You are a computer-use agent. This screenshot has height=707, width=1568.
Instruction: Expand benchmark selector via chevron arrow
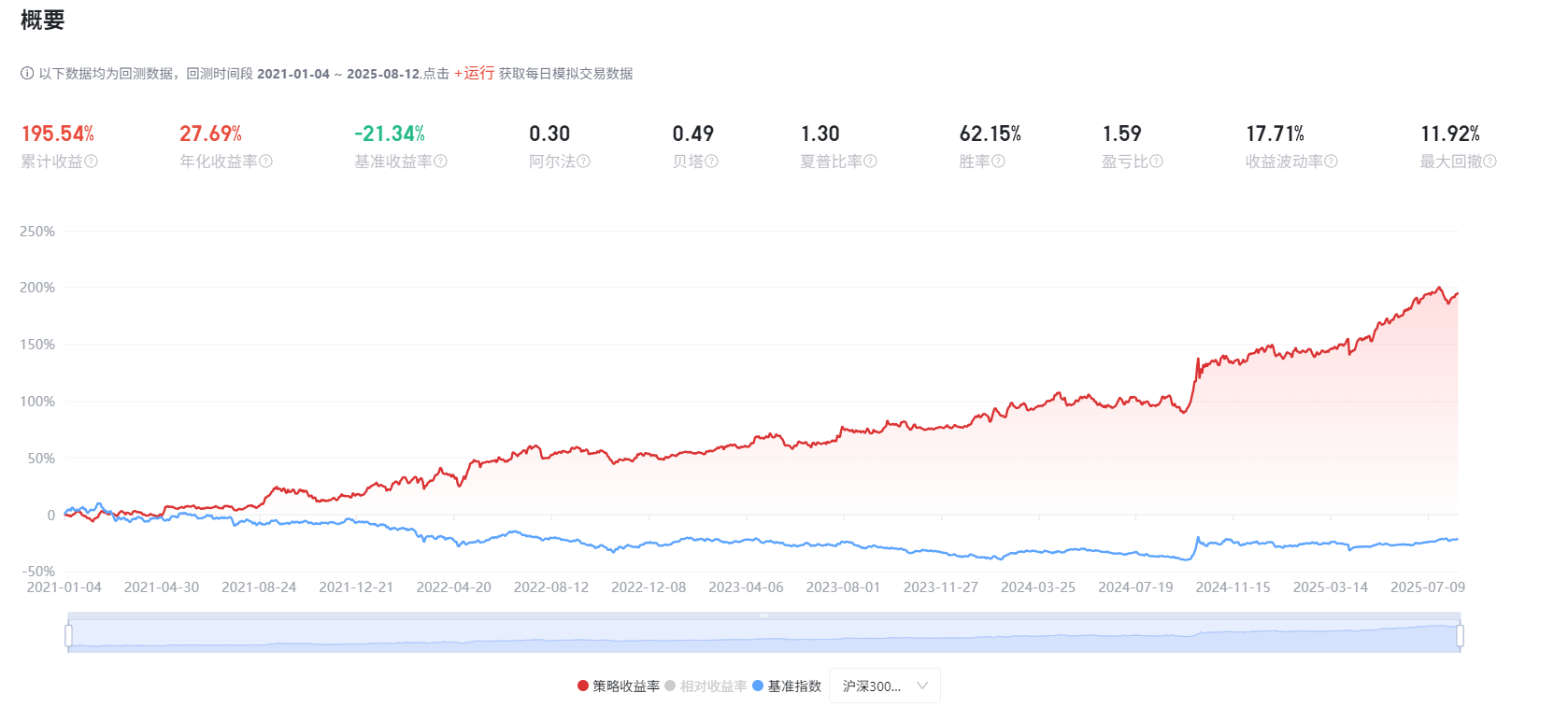click(x=922, y=686)
